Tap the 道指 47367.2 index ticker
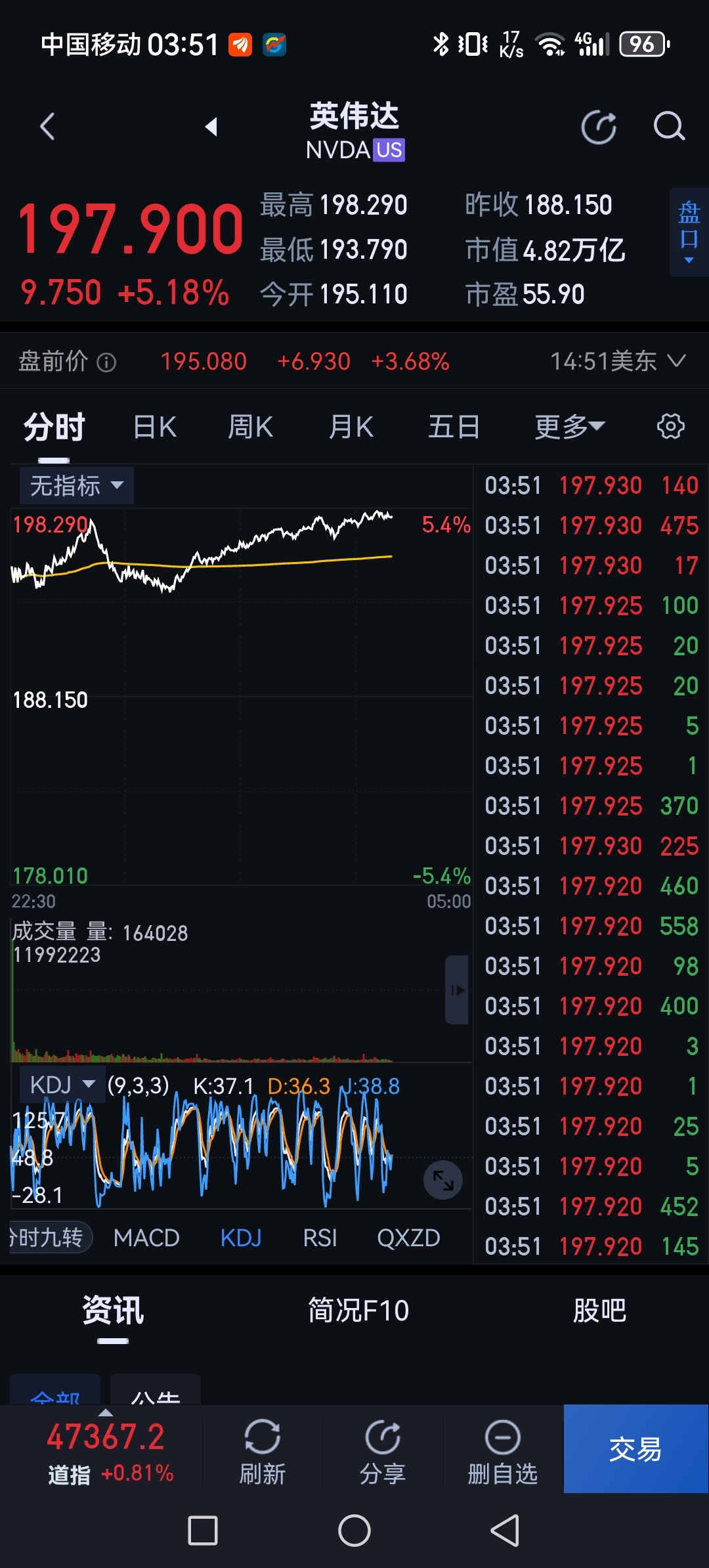Image resolution: width=709 pixels, height=1568 pixels. click(x=106, y=1452)
